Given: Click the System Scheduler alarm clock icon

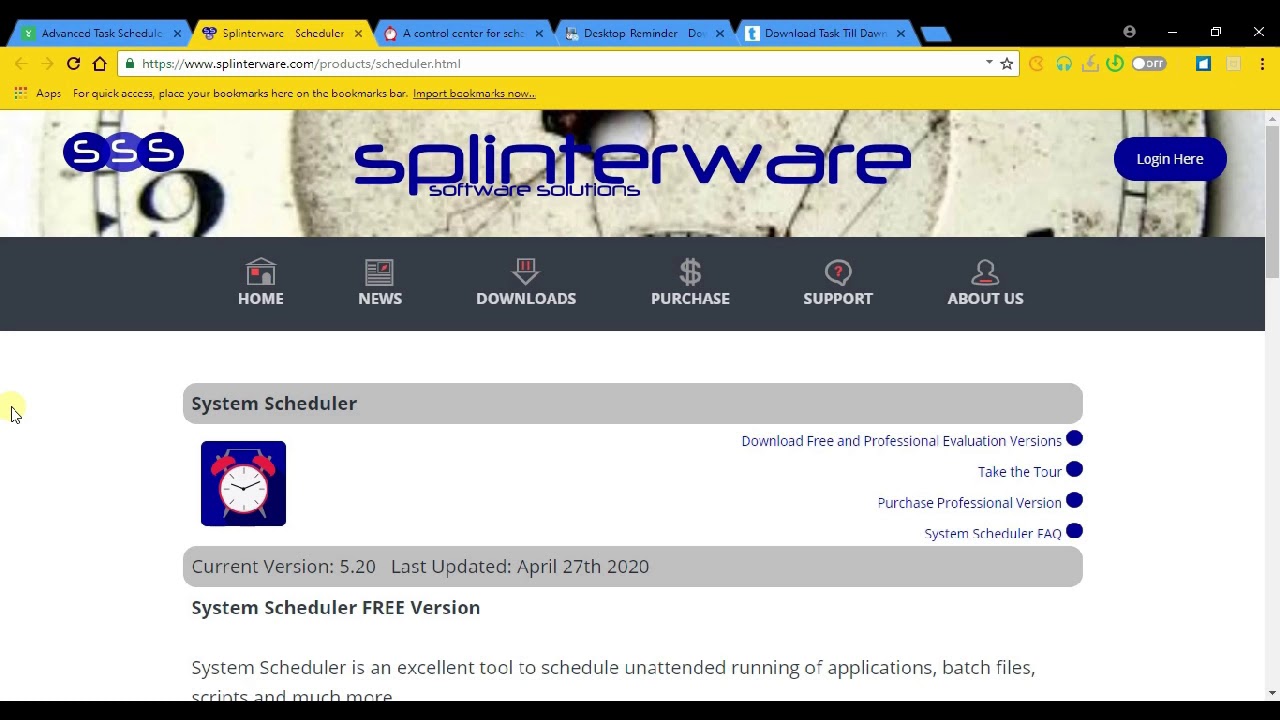Looking at the screenshot, I should (x=243, y=483).
